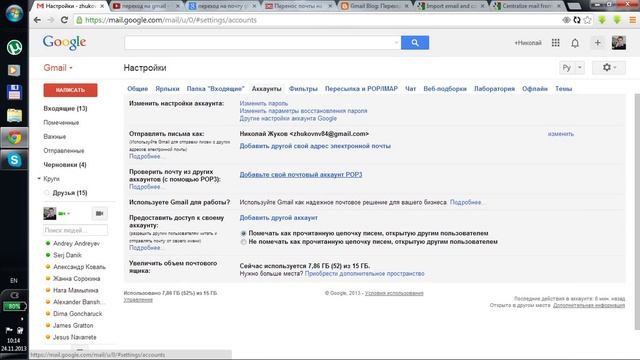Open Входящие (13) folder
The height and width of the screenshot is (360, 640).
(65, 109)
